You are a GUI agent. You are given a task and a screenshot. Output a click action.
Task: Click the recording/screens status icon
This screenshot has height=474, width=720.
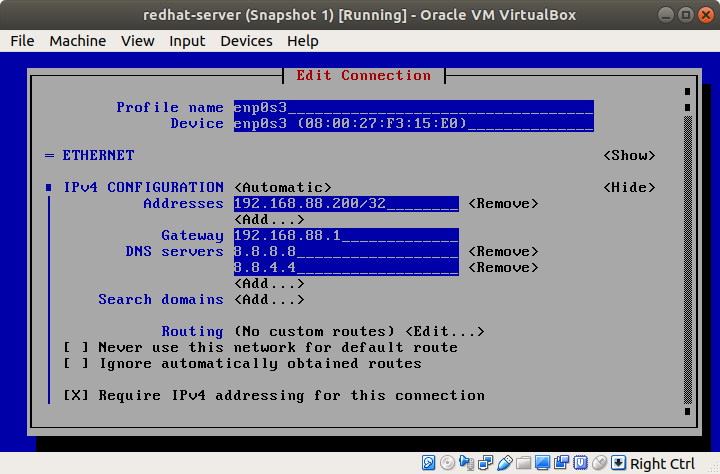(561, 463)
